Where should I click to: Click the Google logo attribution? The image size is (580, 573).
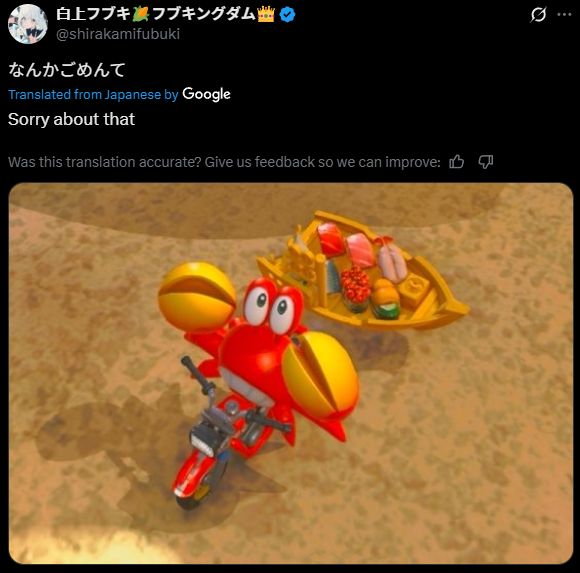[x=206, y=94]
